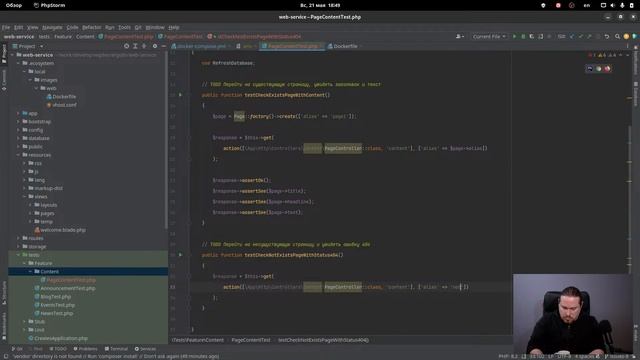The image size is (640, 360).
Task: Open the Navigate menu
Action: [52, 27]
